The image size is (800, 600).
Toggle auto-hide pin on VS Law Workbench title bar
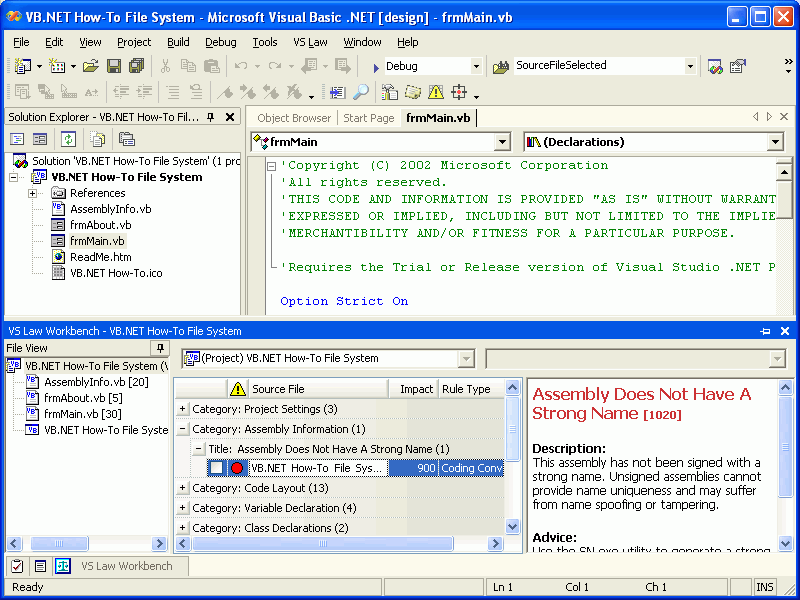[x=765, y=331]
